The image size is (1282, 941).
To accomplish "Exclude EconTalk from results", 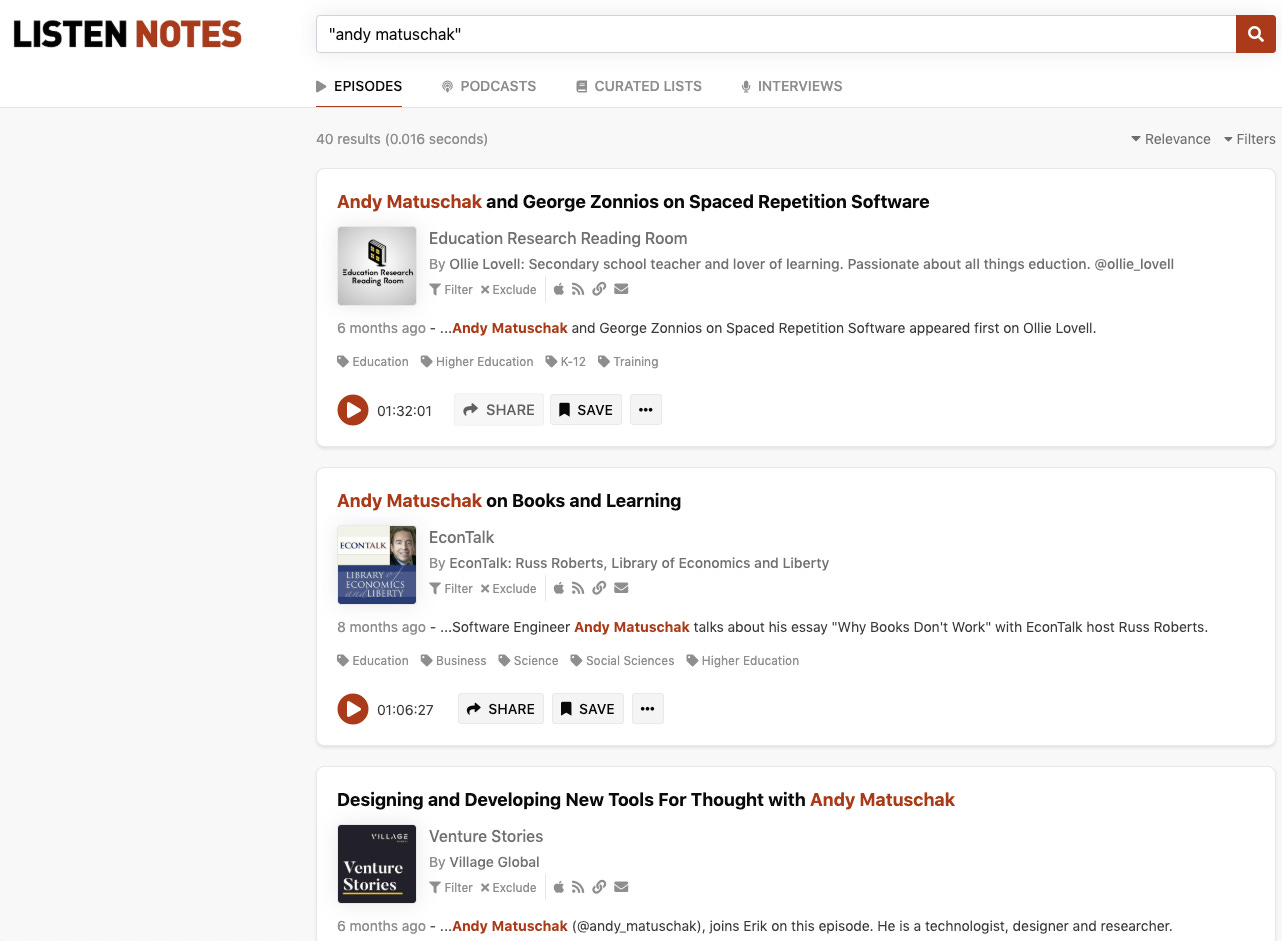I will click(x=508, y=589).
